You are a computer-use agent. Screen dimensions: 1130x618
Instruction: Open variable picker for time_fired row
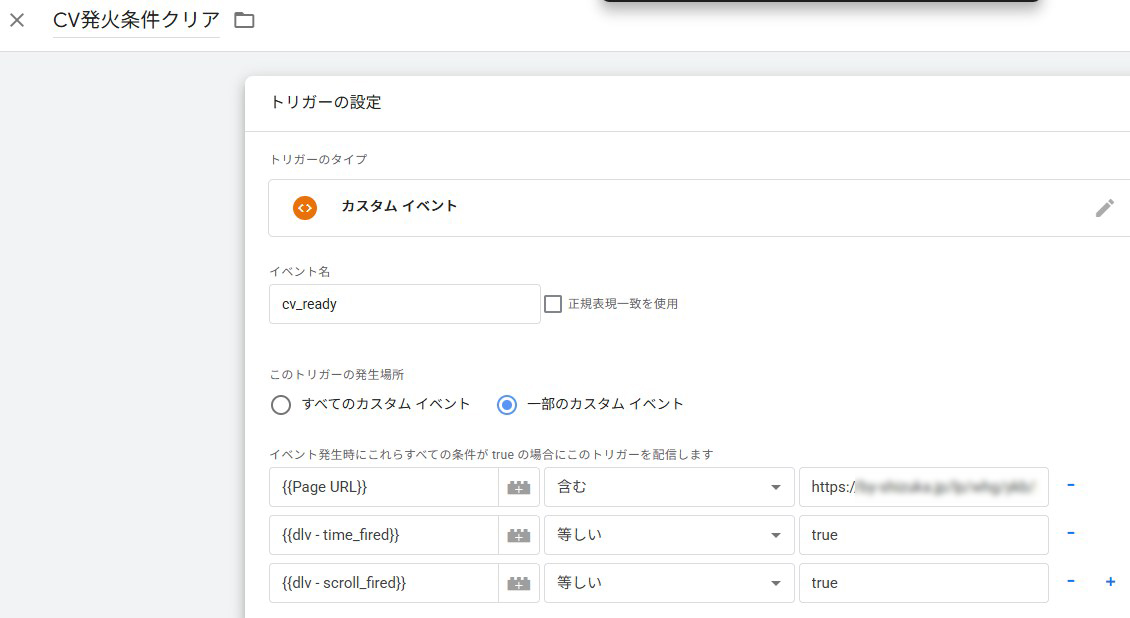pos(519,535)
